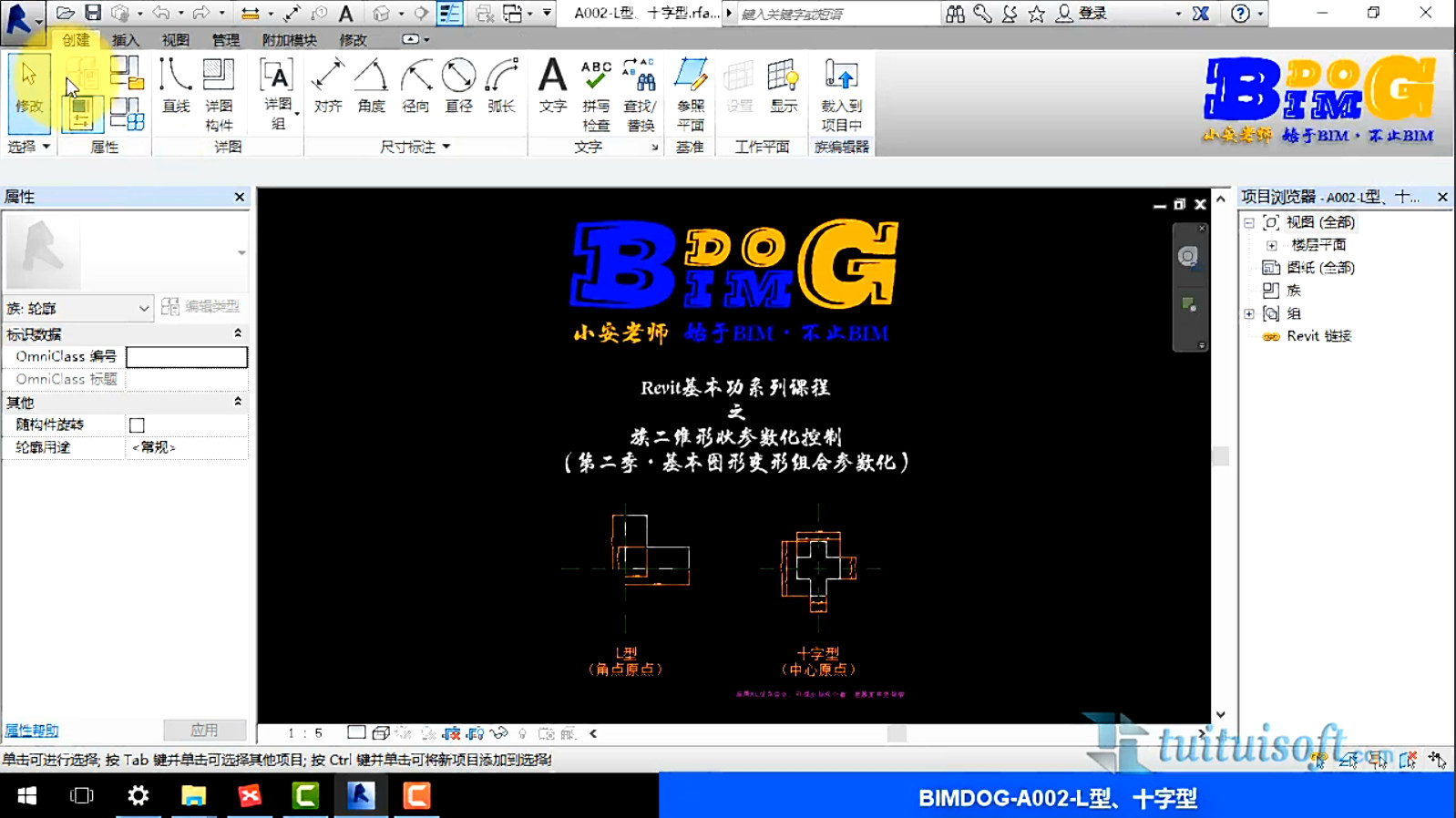Expand the 楼层平面 tree node
The width and height of the screenshot is (1456, 818).
[1272, 245]
